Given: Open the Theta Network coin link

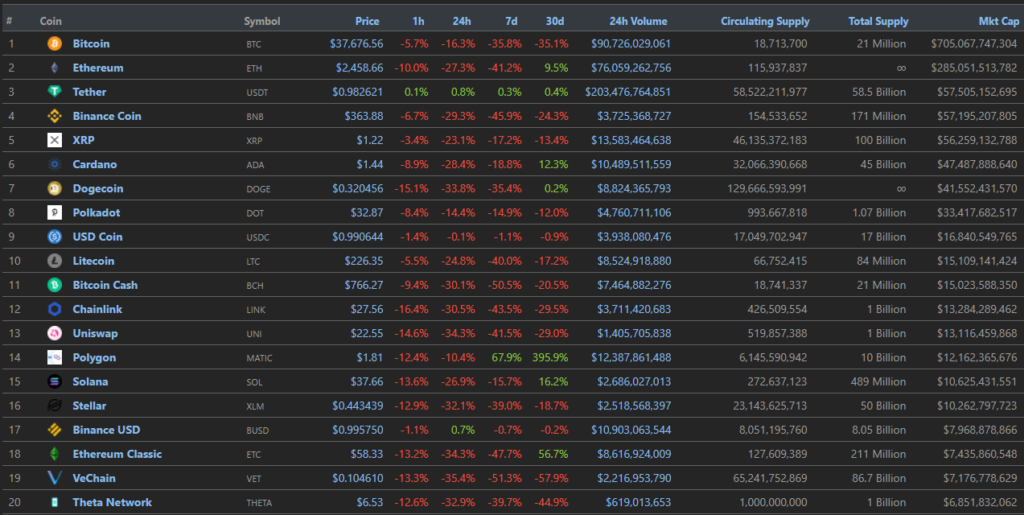Looking at the screenshot, I should click(x=112, y=502).
